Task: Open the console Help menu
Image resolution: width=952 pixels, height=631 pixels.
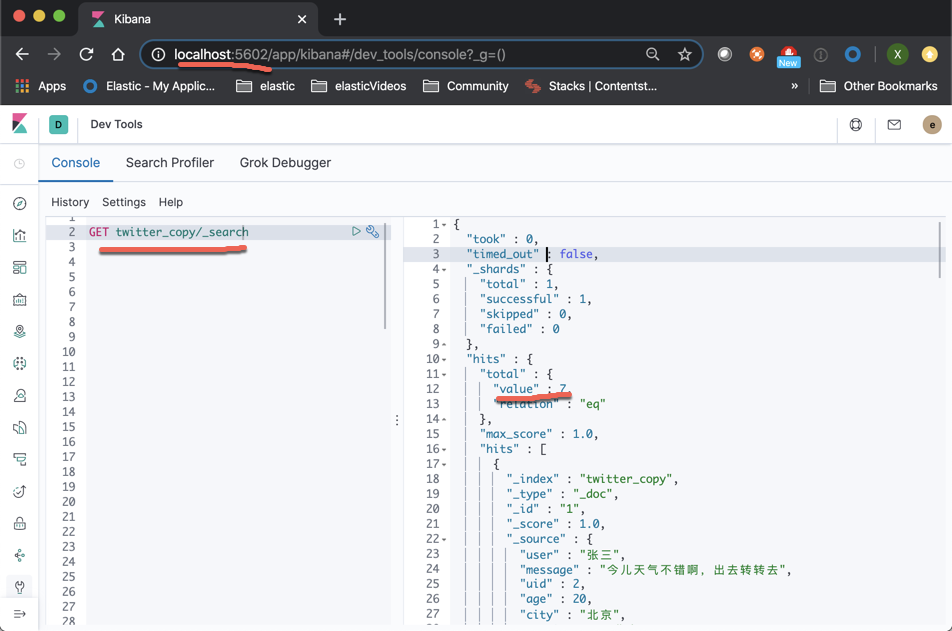Action: [171, 202]
